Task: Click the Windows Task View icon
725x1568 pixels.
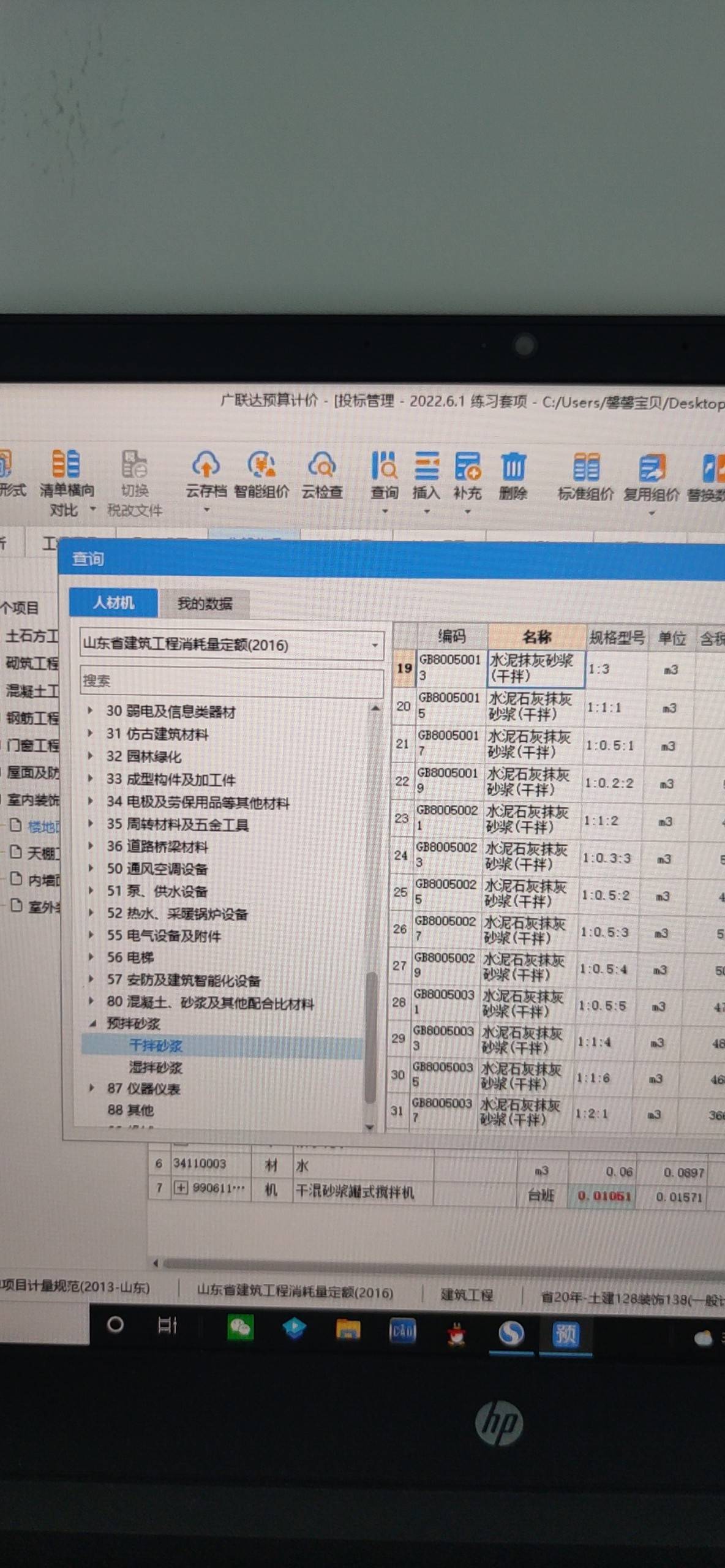Action: click(x=167, y=1326)
